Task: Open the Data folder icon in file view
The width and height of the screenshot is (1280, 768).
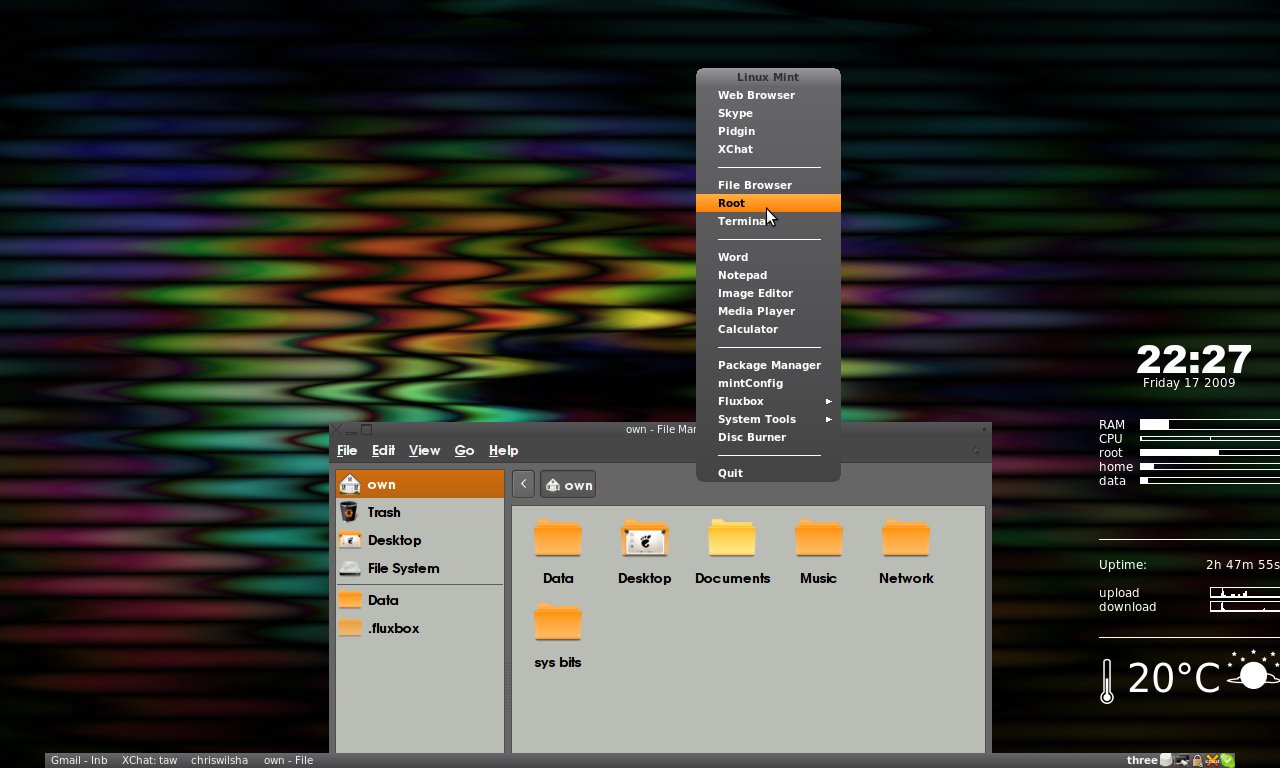Action: [558, 538]
